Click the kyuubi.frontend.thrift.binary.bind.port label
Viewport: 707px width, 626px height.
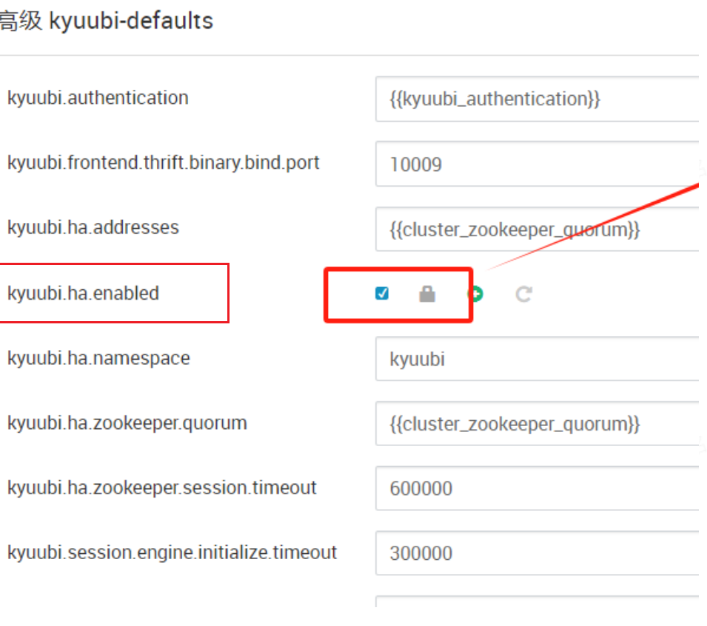pyautogui.click(x=163, y=162)
